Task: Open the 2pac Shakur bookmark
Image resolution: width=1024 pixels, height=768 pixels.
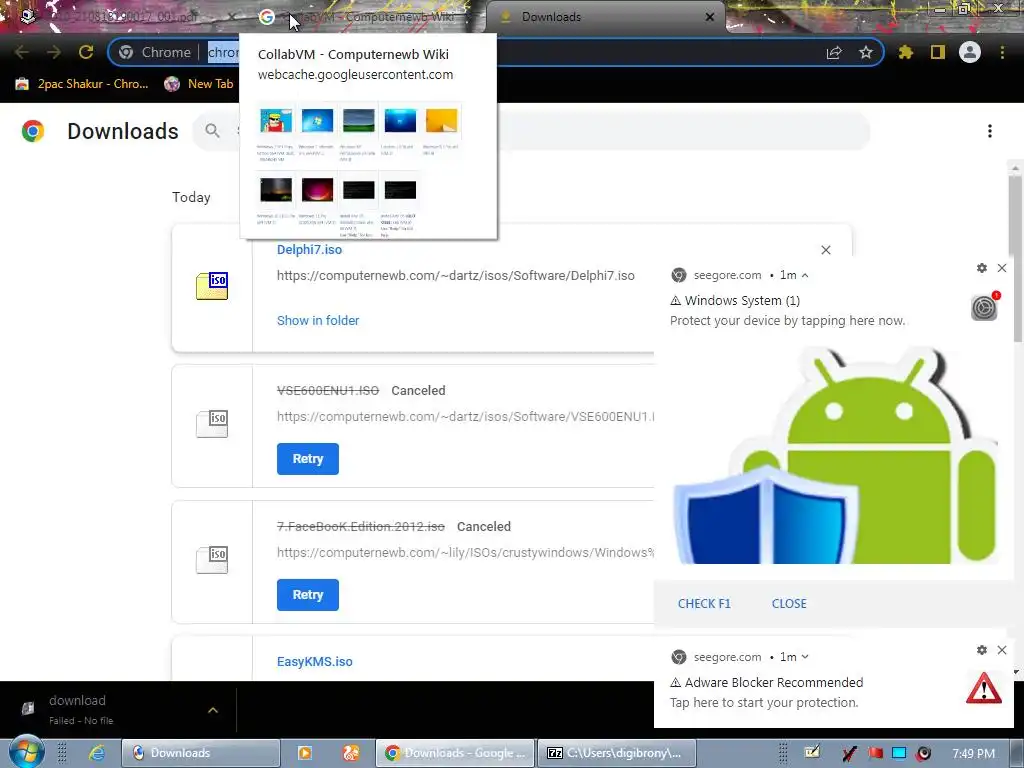Action: pos(82,84)
